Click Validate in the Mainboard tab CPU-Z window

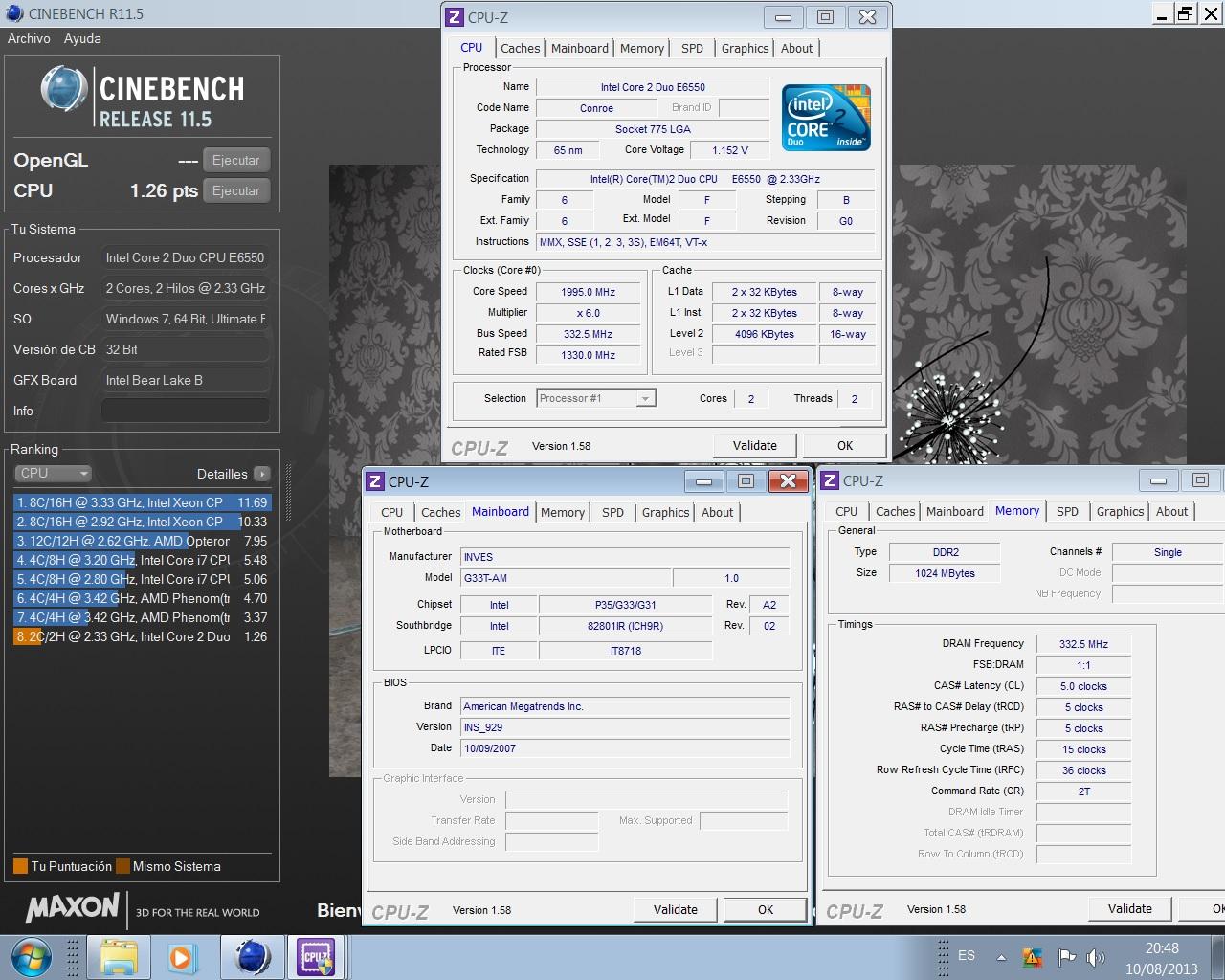point(676,909)
